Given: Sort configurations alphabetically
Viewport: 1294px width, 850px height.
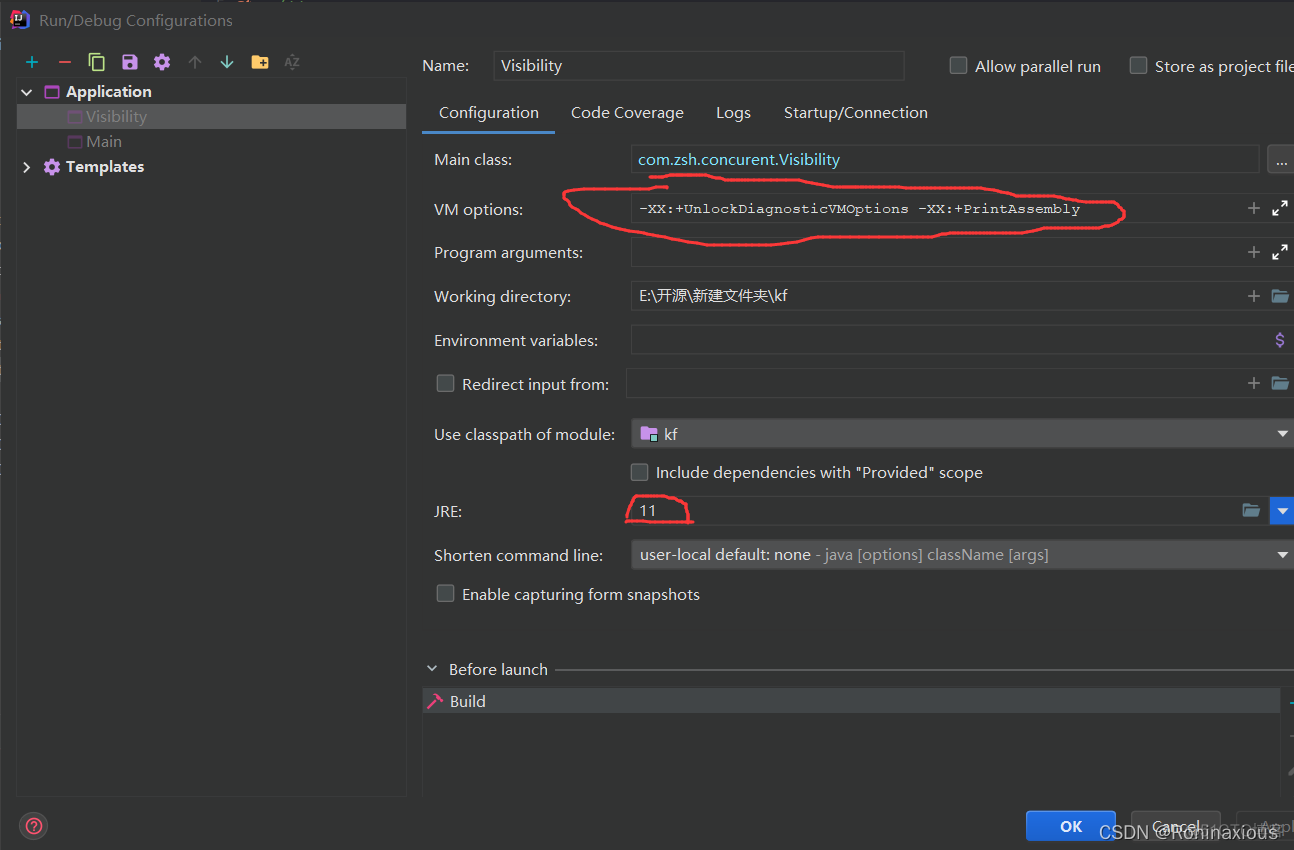Looking at the screenshot, I should pyautogui.click(x=292, y=62).
